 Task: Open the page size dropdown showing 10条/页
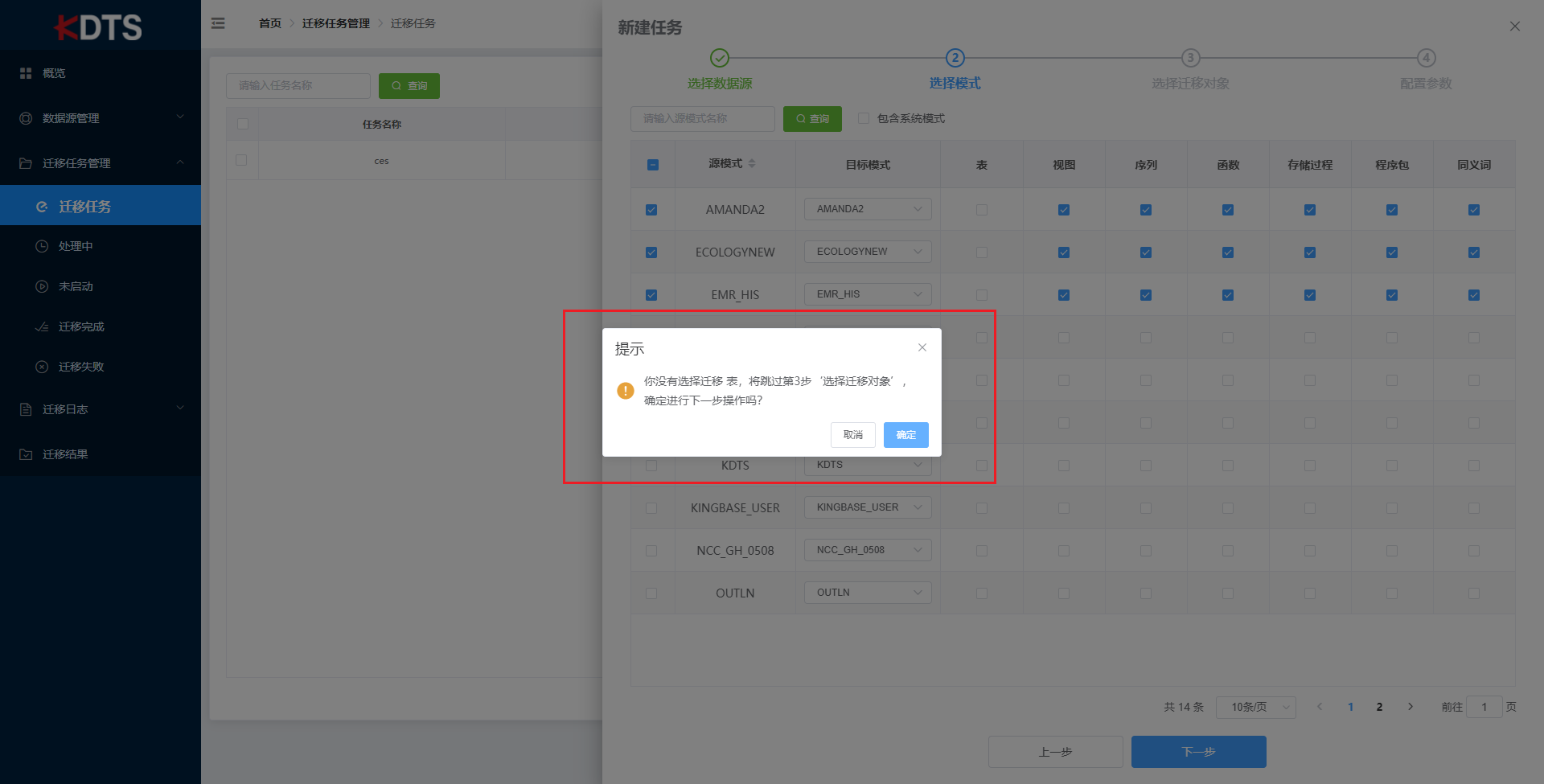click(1255, 707)
